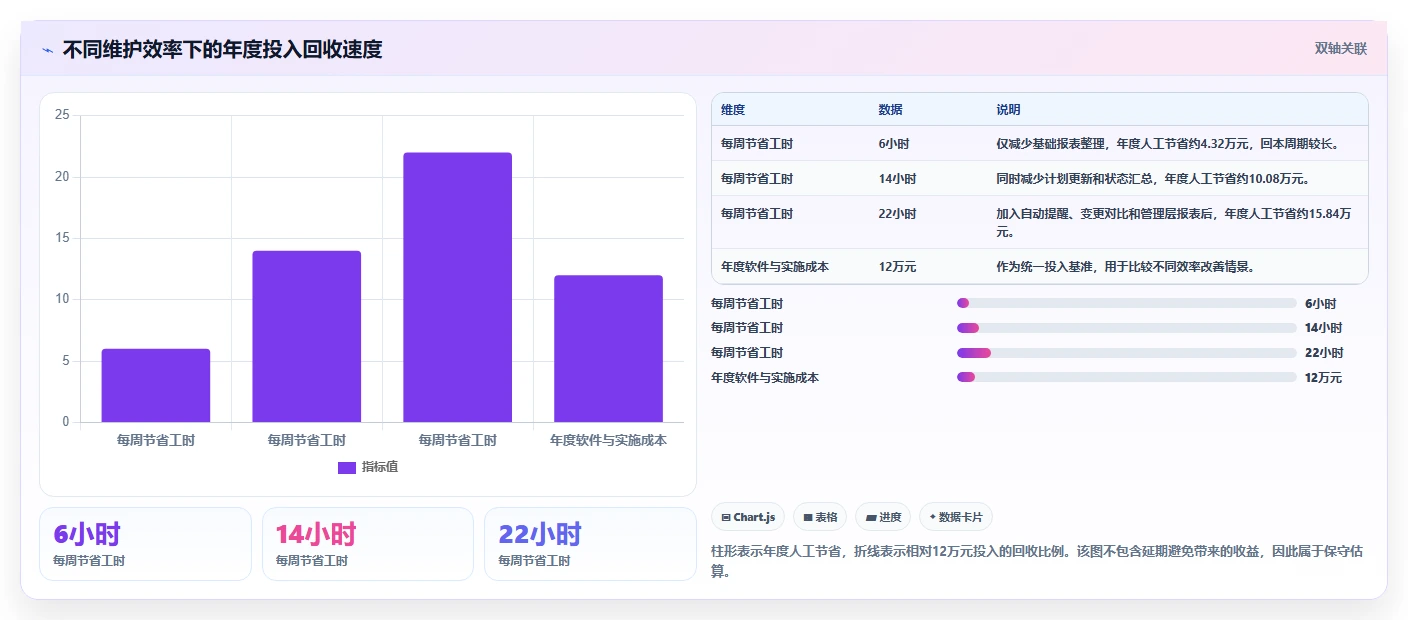
Task: Click the 数据卡片 chip
Action: tap(956, 517)
